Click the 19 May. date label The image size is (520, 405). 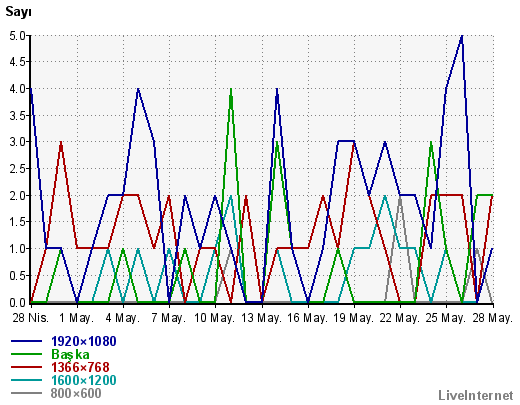354,318
